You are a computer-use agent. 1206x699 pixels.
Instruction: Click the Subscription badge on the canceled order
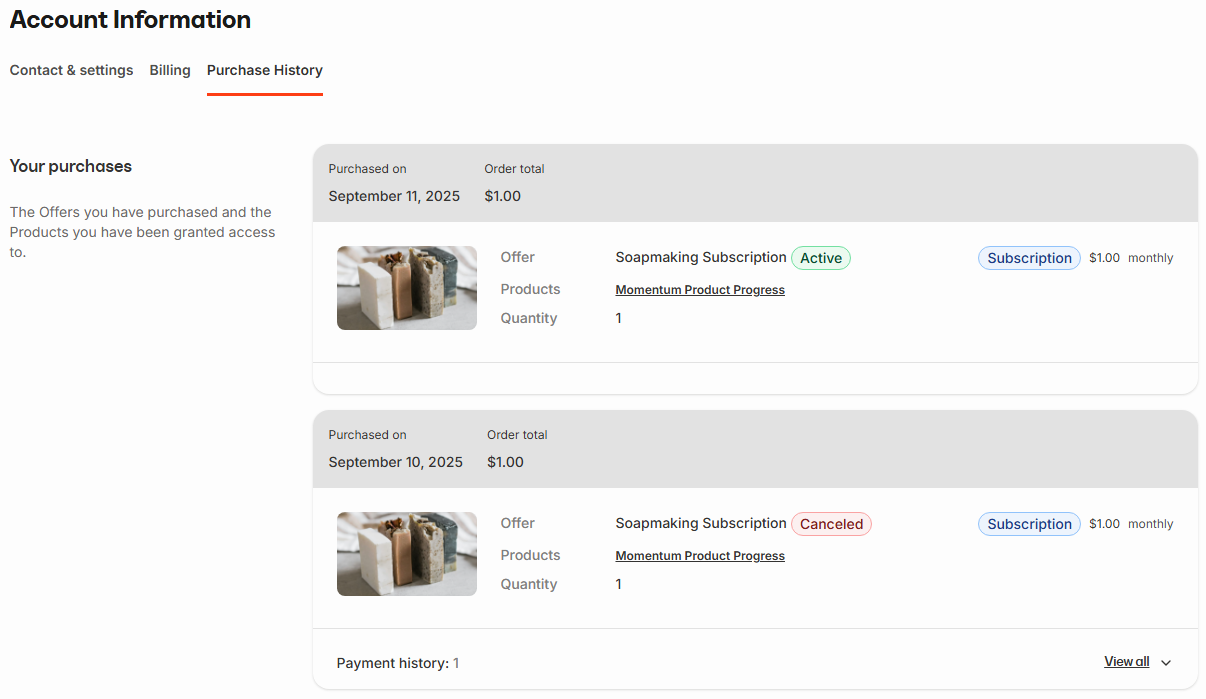pos(1028,523)
